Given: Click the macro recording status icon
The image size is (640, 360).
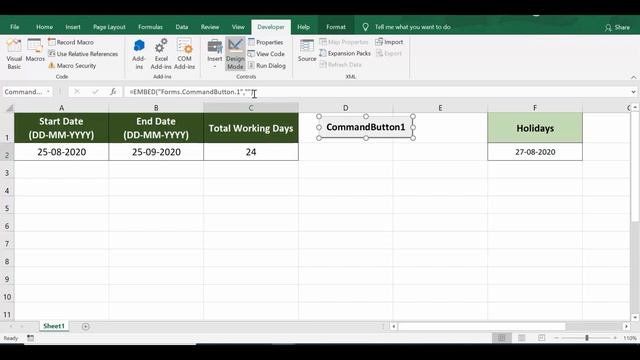Looking at the screenshot, I should (31, 338).
